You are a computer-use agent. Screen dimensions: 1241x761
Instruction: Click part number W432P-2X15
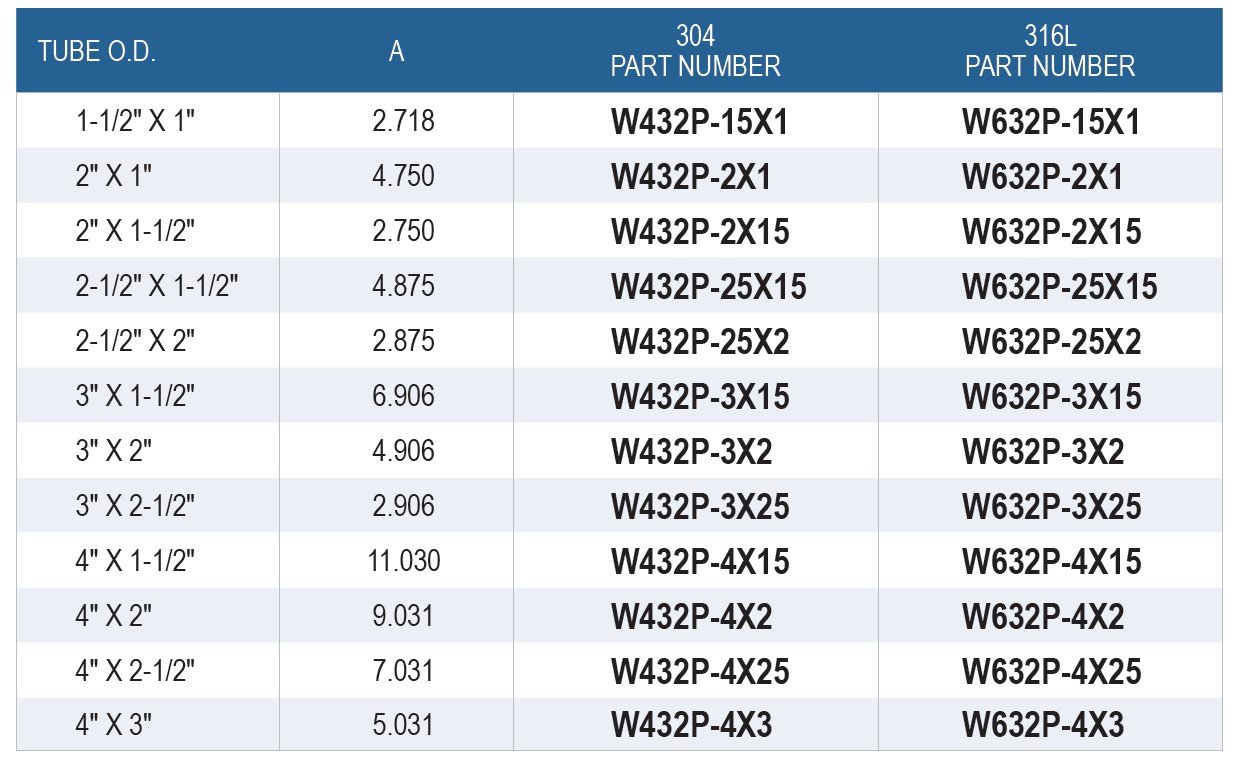[700, 233]
